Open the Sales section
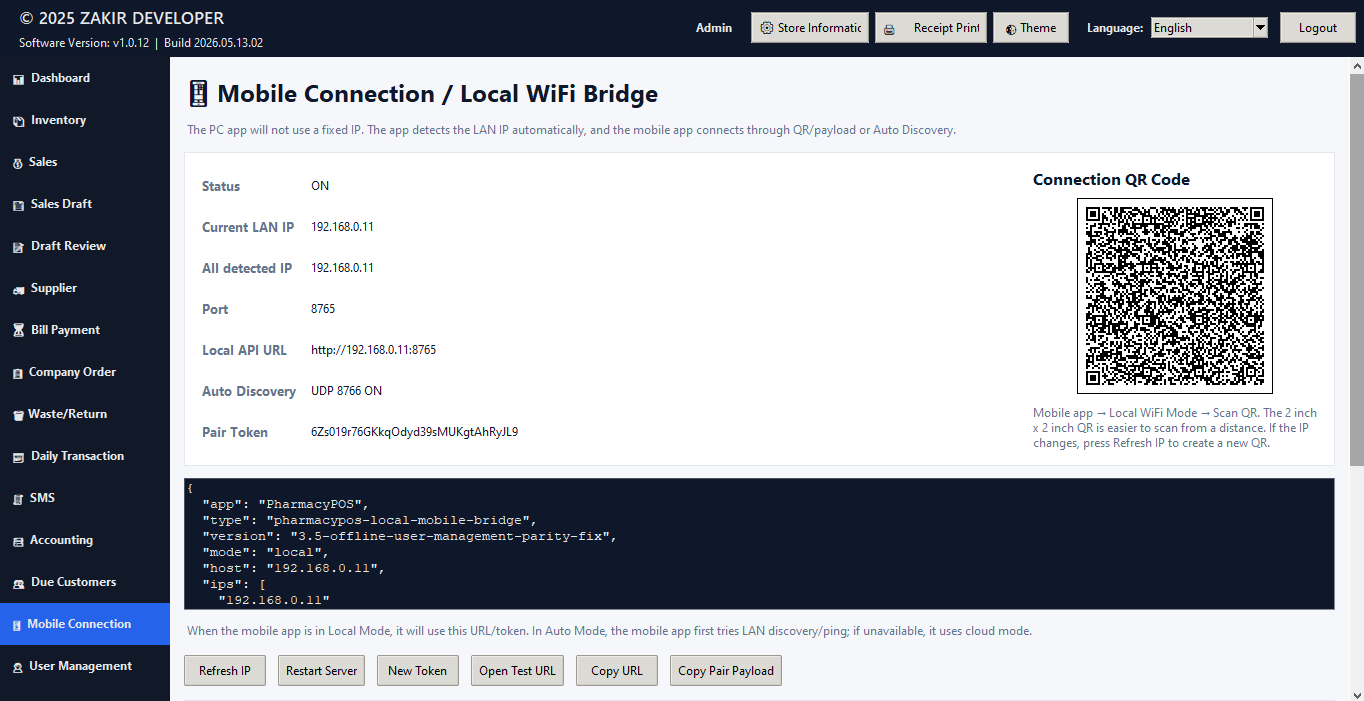Viewport: 1364px width, 701px height. coord(85,162)
